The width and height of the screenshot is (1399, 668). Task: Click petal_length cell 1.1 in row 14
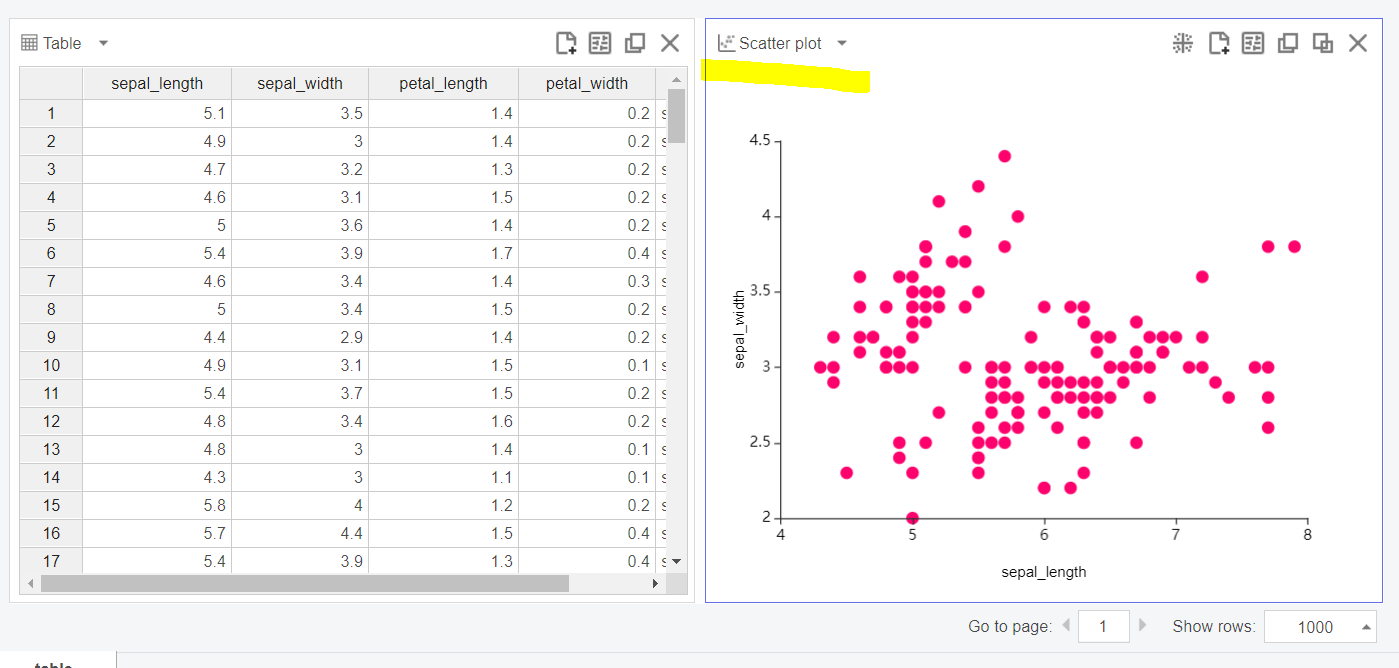click(x=443, y=477)
